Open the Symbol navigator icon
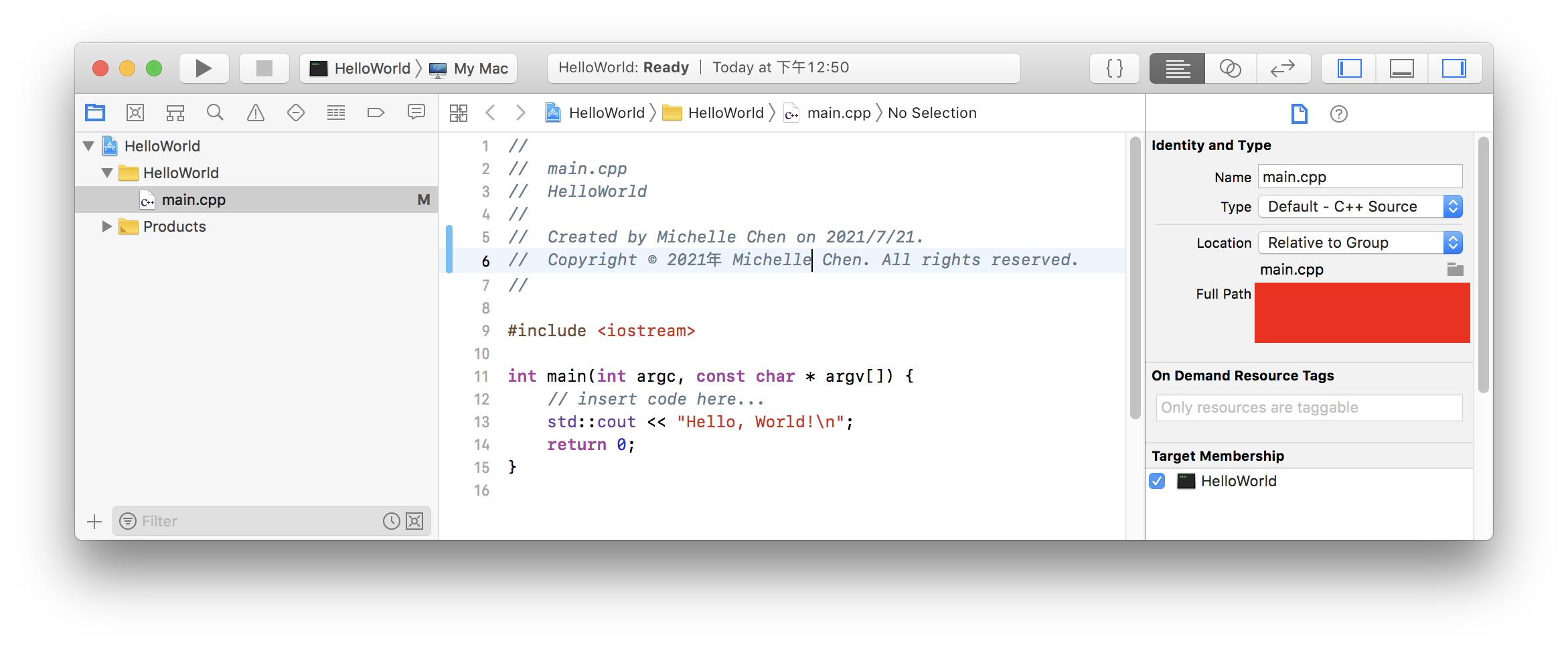1568x647 pixels. coord(175,113)
